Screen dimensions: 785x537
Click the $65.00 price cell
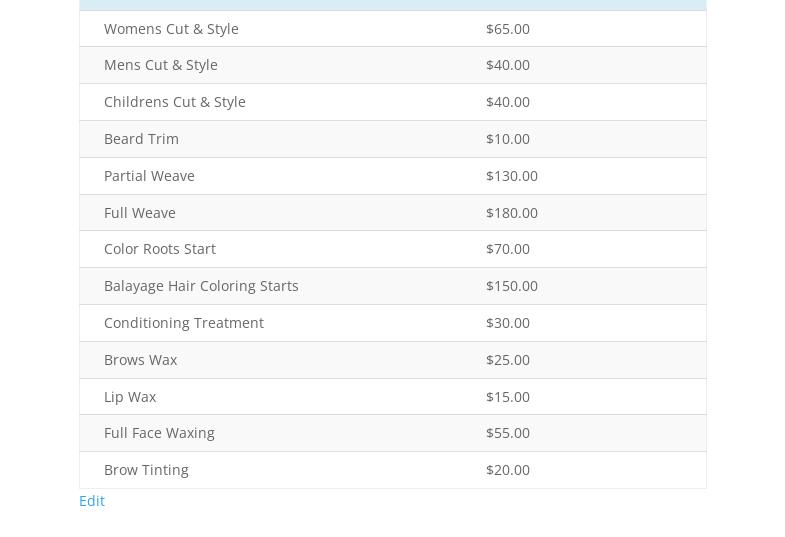tap(508, 29)
